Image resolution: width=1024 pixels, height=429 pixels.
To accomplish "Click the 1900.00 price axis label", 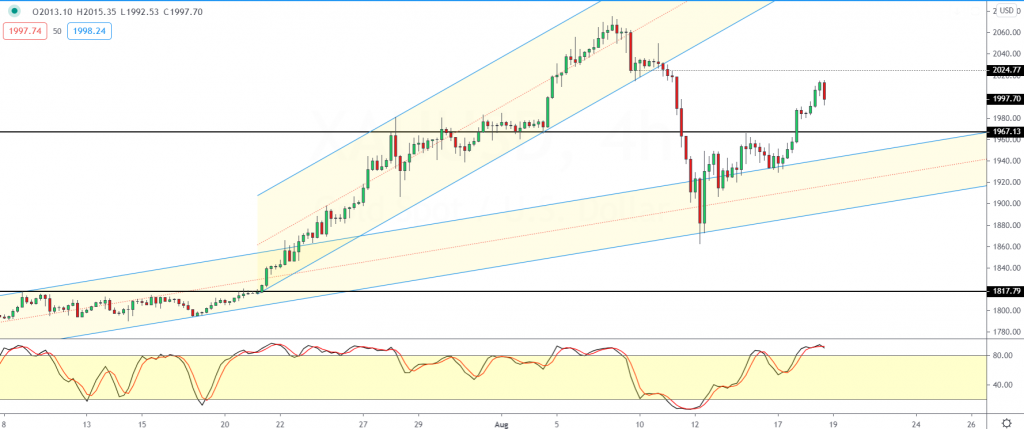I will coord(1006,204).
